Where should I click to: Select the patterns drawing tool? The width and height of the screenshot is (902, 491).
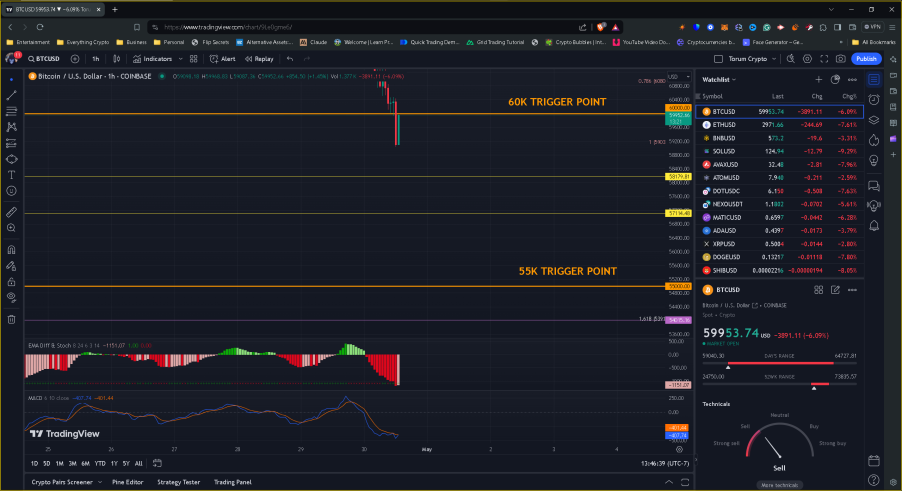11,127
